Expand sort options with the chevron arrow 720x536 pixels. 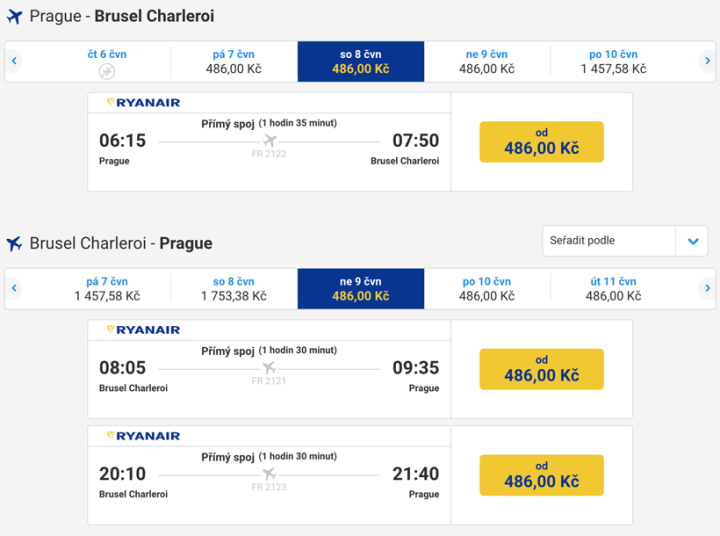pos(692,241)
